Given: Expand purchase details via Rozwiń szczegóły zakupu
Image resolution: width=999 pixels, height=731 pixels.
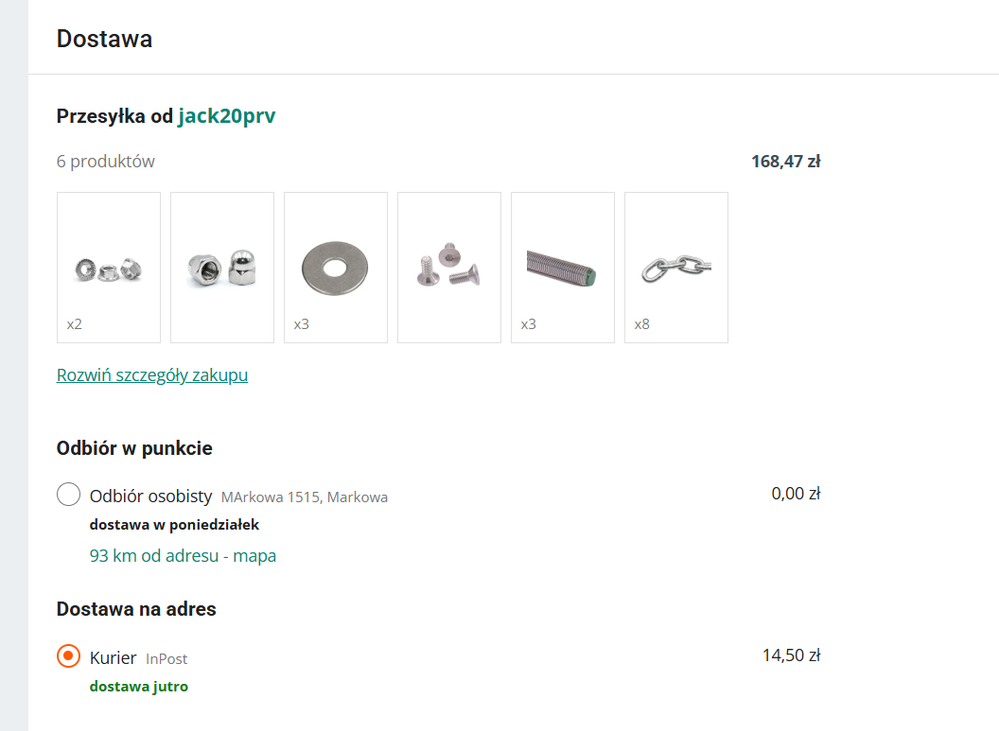Looking at the screenshot, I should 152,375.
